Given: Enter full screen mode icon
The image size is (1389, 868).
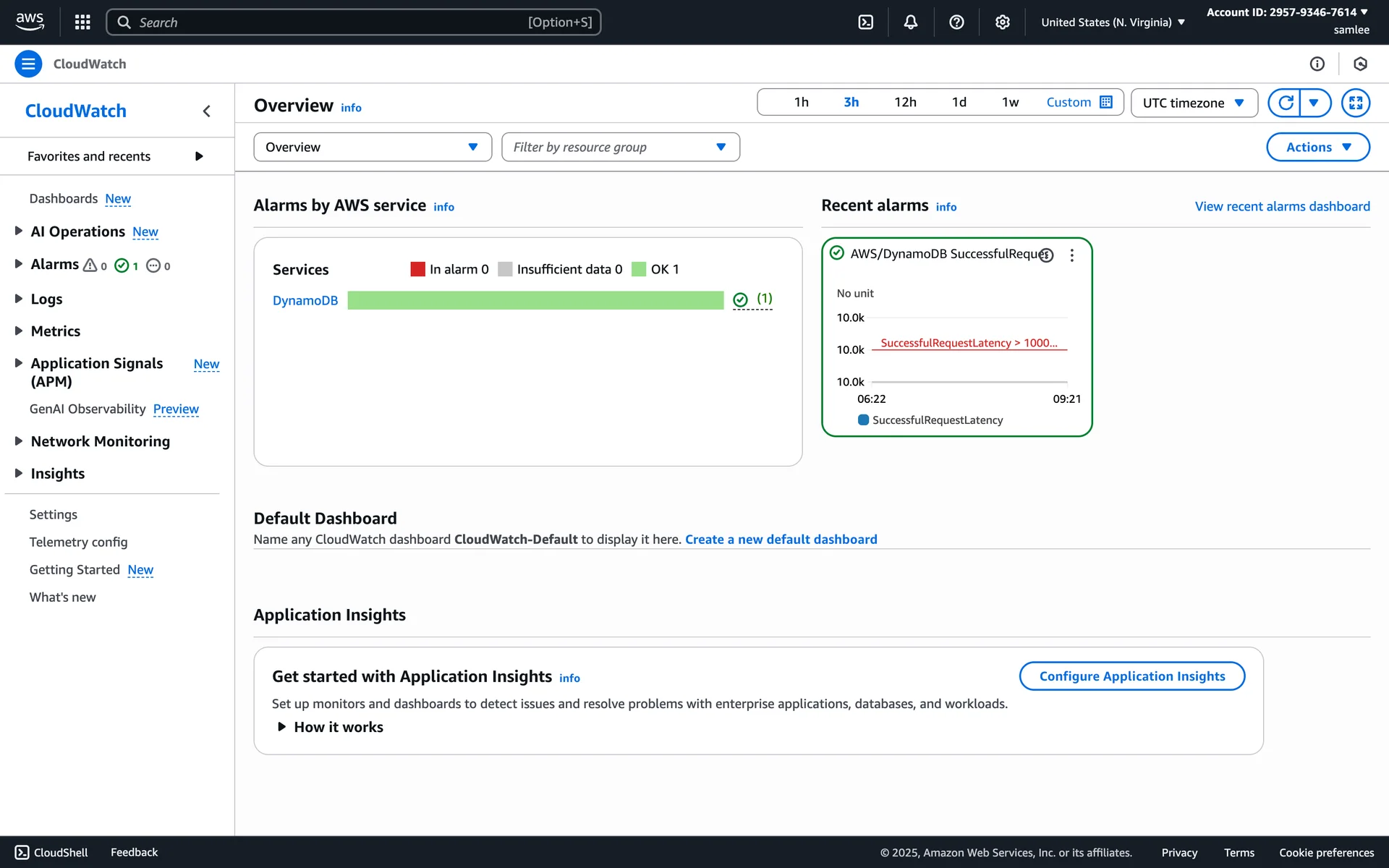Looking at the screenshot, I should (x=1355, y=103).
